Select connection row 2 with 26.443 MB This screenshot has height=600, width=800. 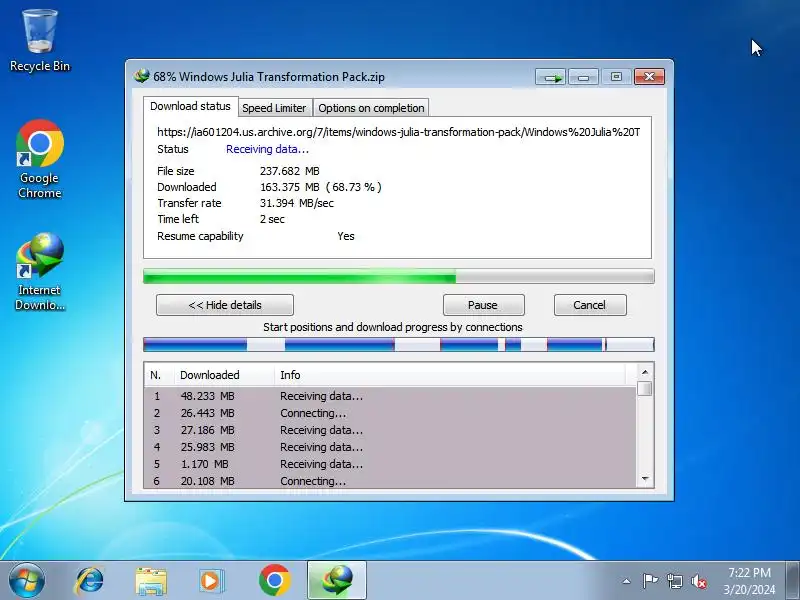[x=390, y=413]
